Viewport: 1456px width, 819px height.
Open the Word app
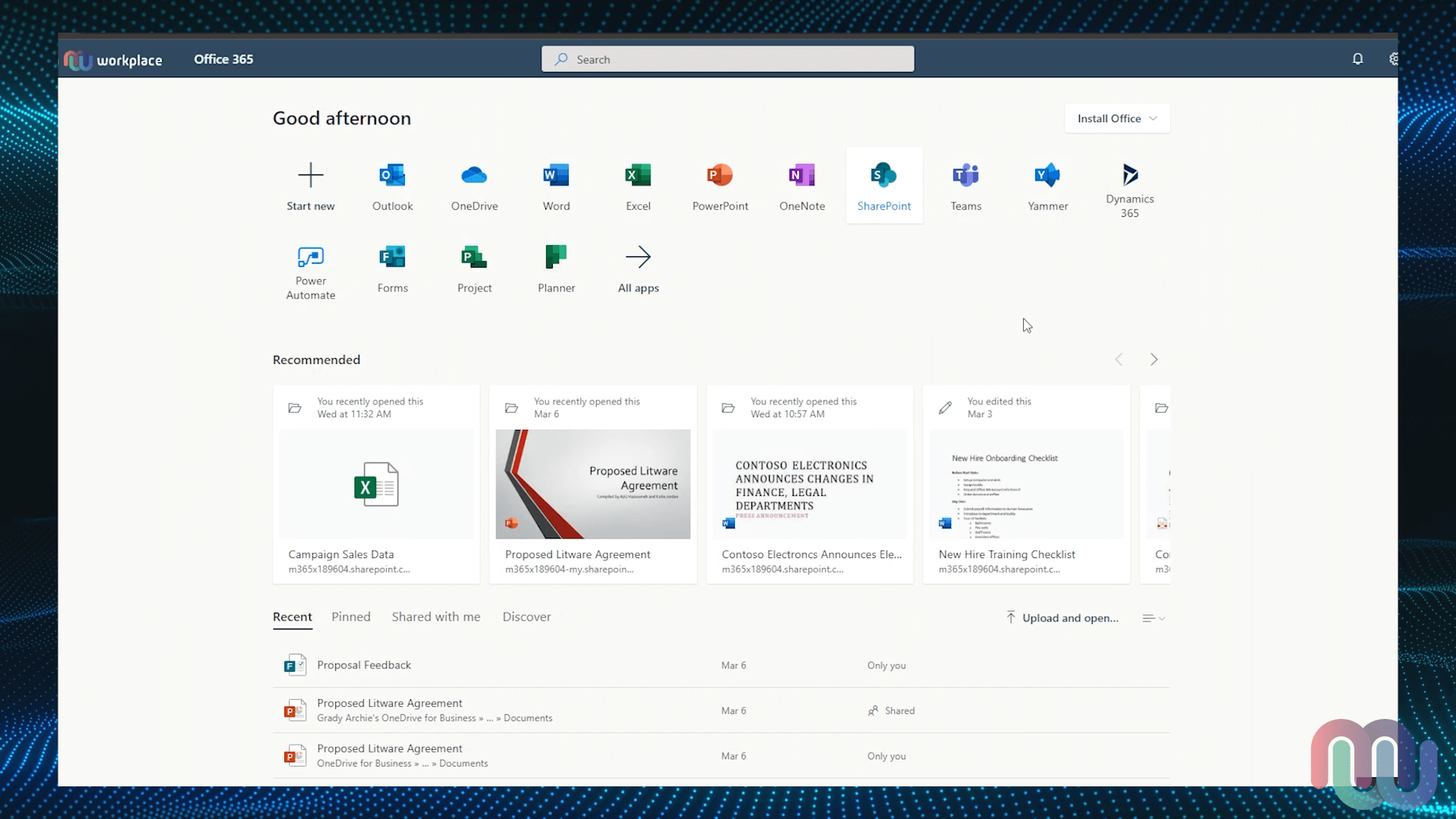coord(556,186)
